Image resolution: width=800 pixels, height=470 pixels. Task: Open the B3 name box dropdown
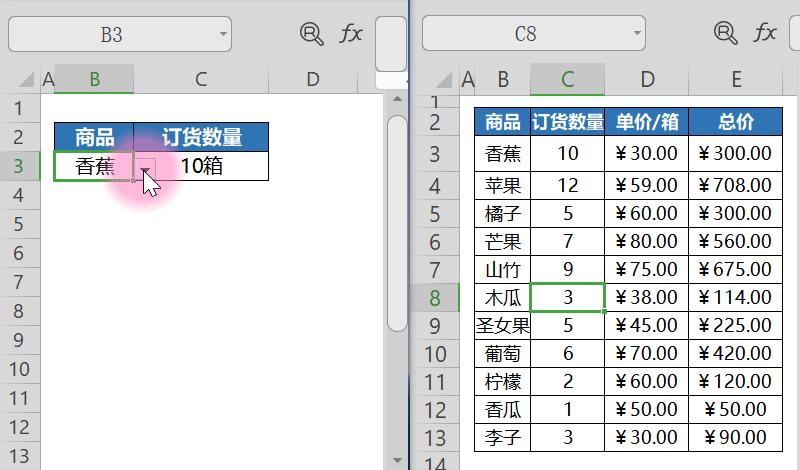point(223,34)
